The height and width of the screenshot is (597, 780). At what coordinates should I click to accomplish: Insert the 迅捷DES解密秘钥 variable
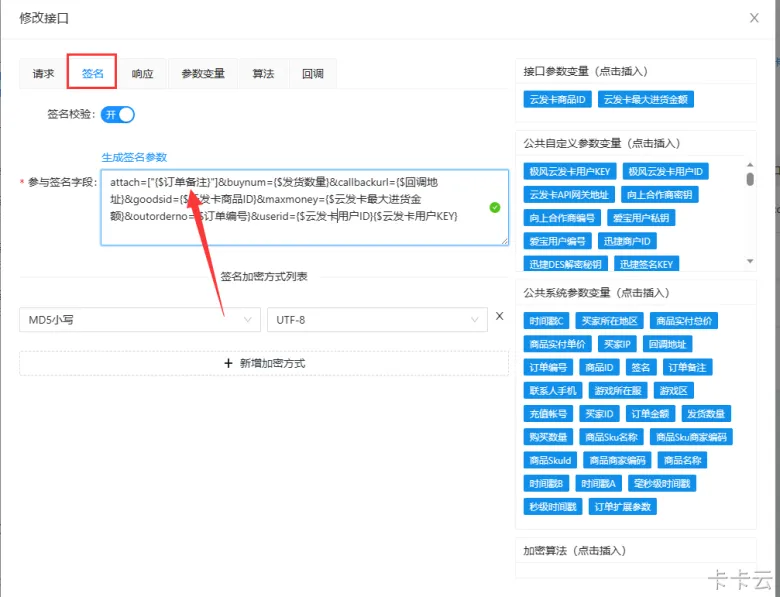point(565,264)
